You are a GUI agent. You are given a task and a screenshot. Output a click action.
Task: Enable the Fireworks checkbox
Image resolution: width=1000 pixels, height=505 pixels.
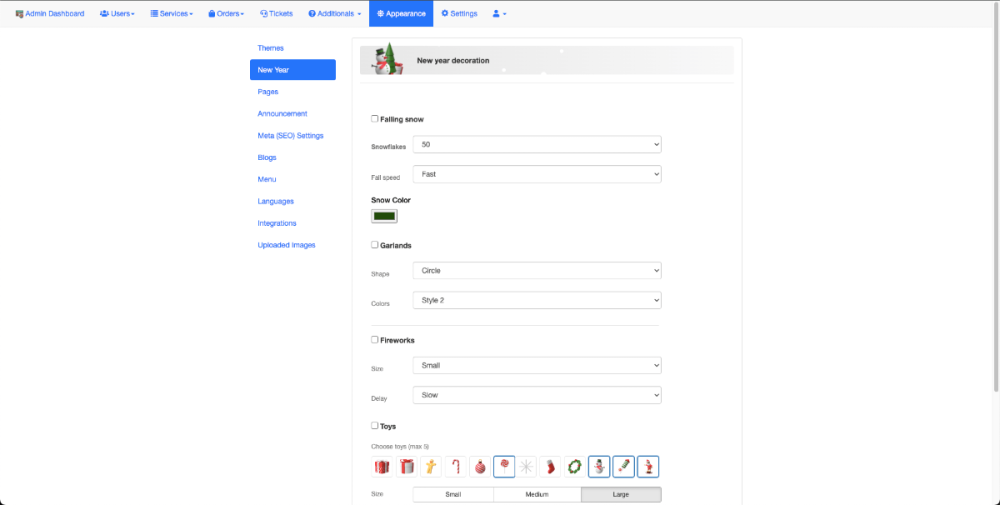[375, 340]
